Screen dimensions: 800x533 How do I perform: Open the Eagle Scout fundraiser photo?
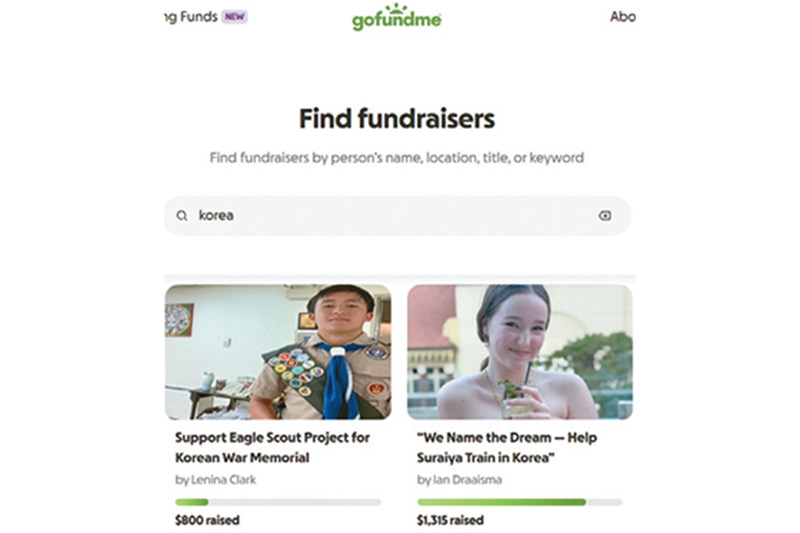pos(278,352)
